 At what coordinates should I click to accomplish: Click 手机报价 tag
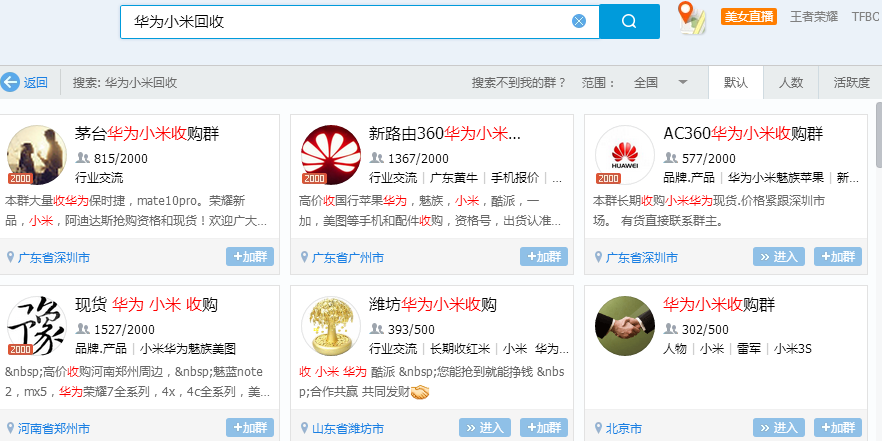[515, 178]
